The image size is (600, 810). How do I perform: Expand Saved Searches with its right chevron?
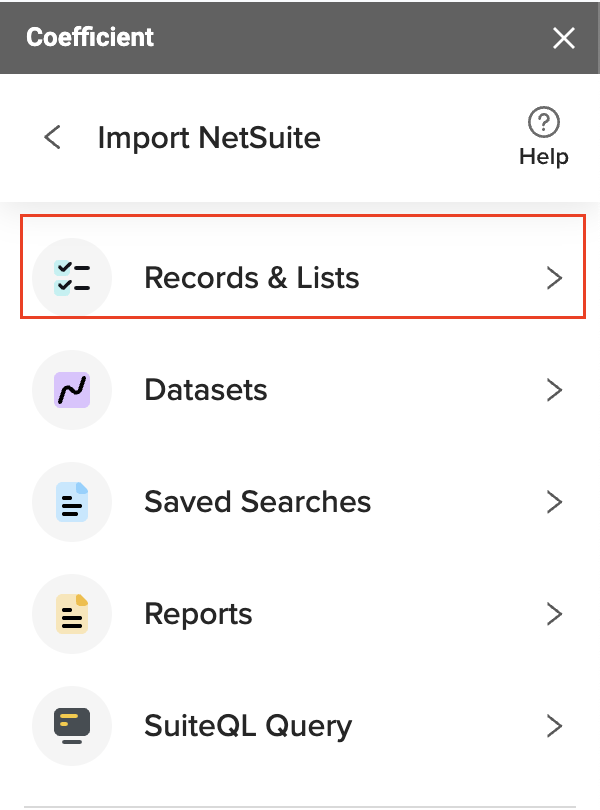pos(555,502)
